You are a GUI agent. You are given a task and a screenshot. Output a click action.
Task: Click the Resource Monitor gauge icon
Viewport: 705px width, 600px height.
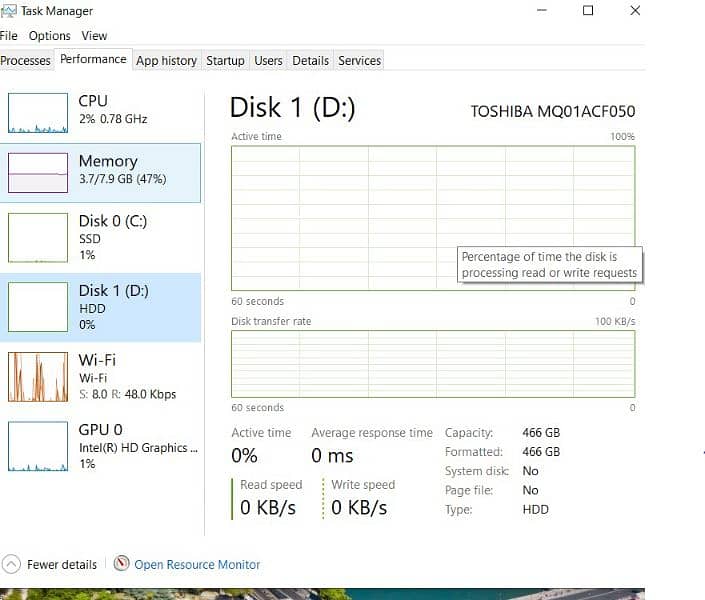[x=121, y=563]
